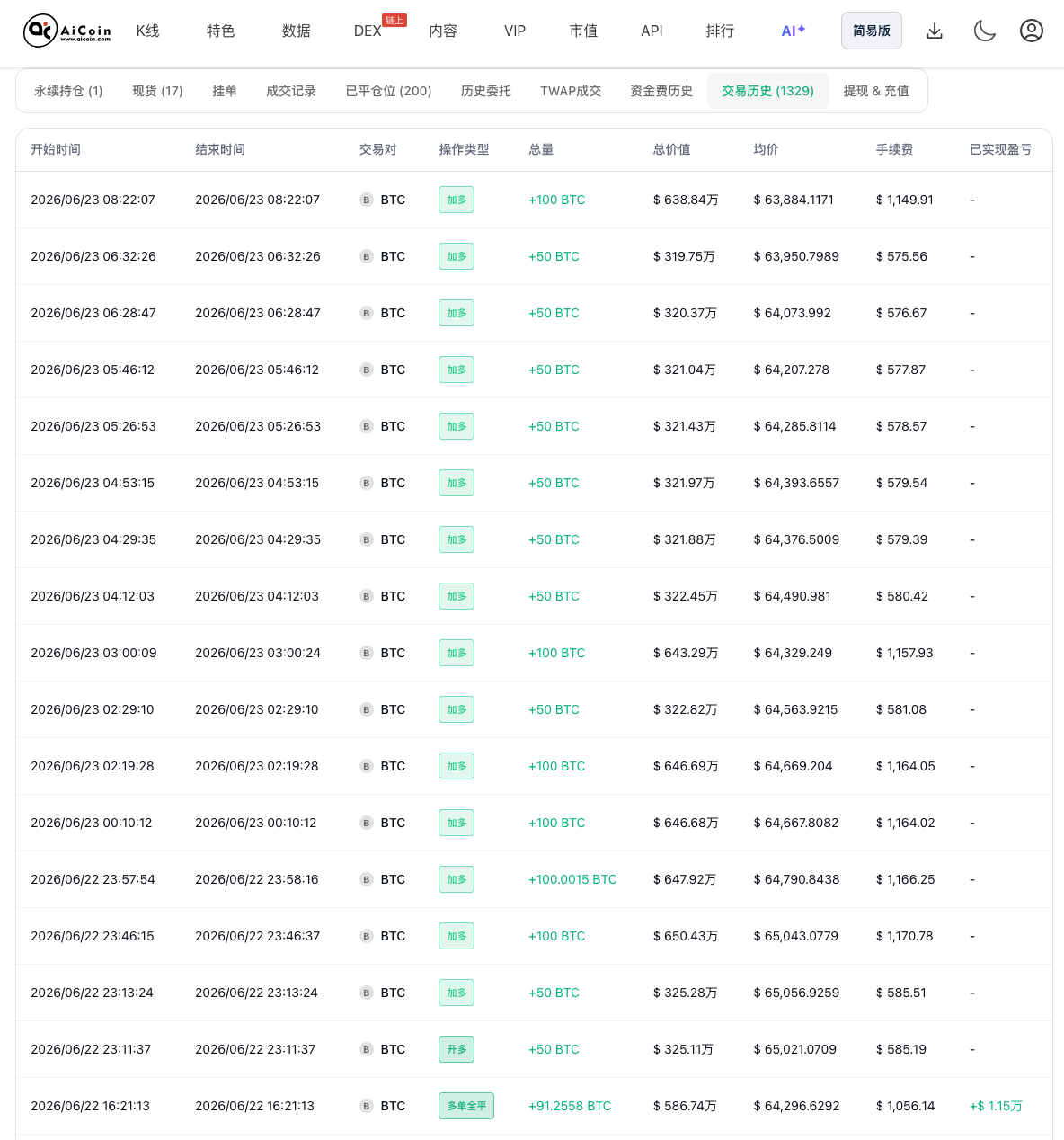Click fee $ 579.54

901,483
